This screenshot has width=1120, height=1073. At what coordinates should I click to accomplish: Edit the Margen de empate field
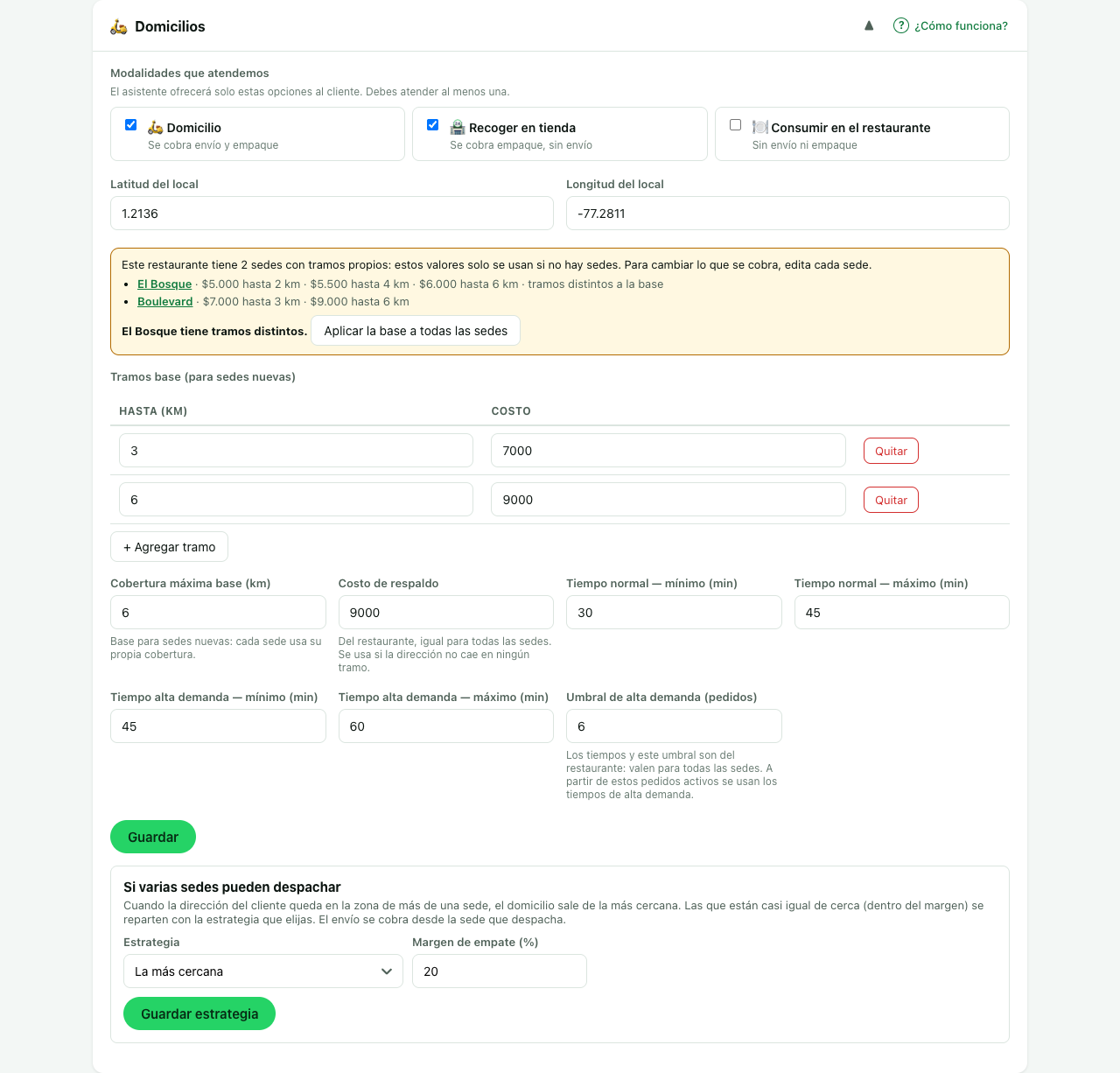[500, 971]
